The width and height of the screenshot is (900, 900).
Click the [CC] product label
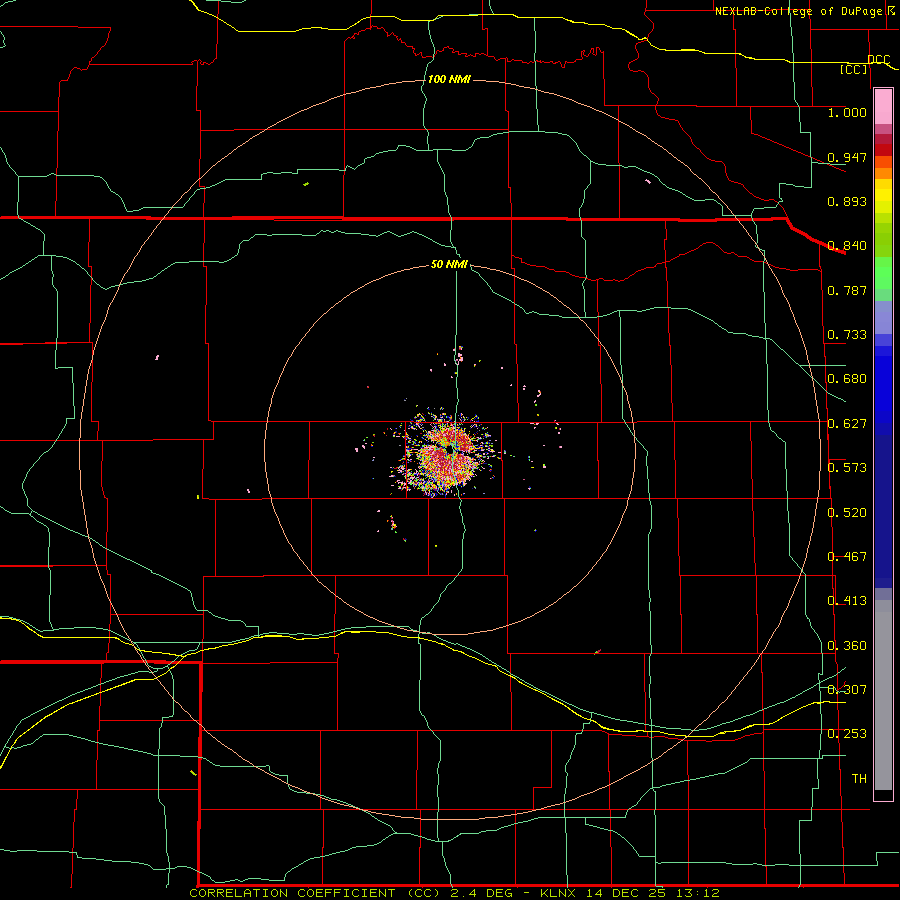[x=854, y=70]
